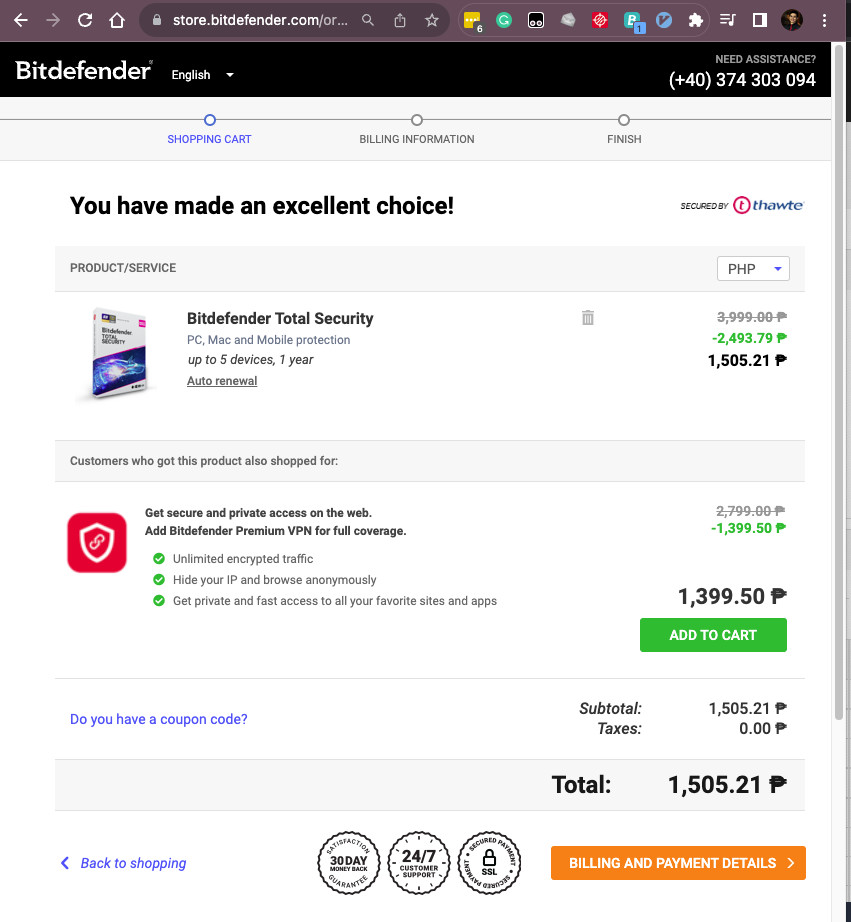851x922 pixels.
Task: Click the Auto renewal link
Action: tap(222, 381)
